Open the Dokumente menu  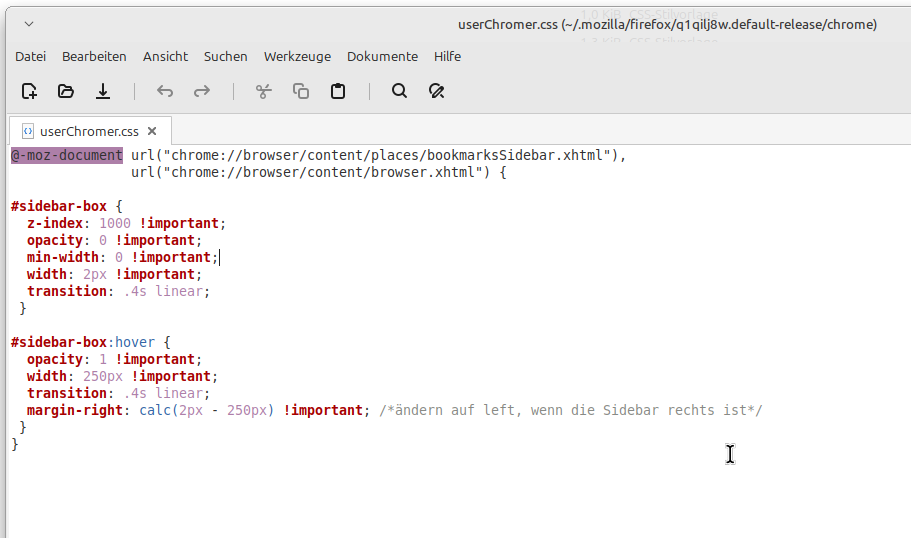pos(382,56)
